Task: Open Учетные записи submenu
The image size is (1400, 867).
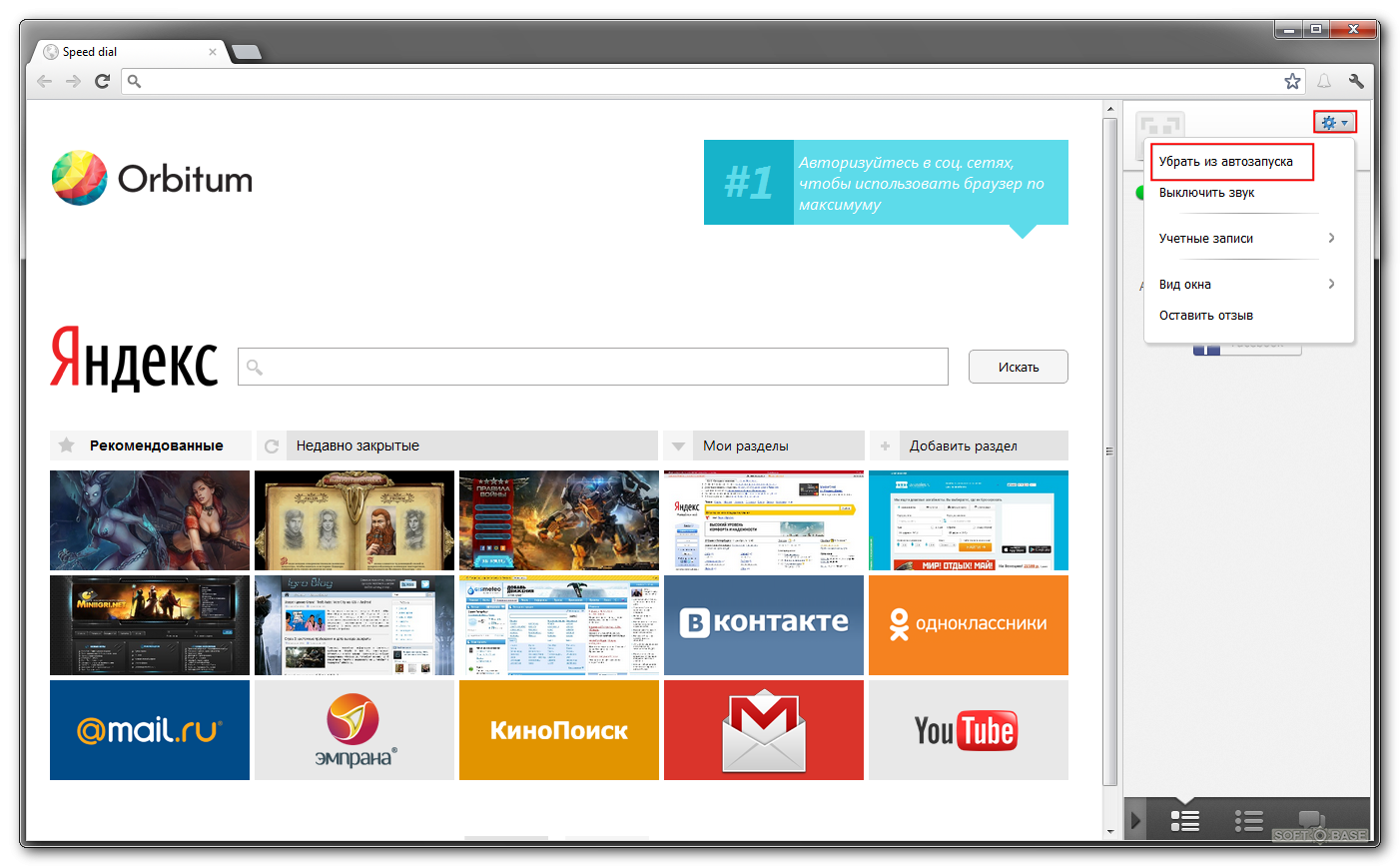Action: 1248,238
